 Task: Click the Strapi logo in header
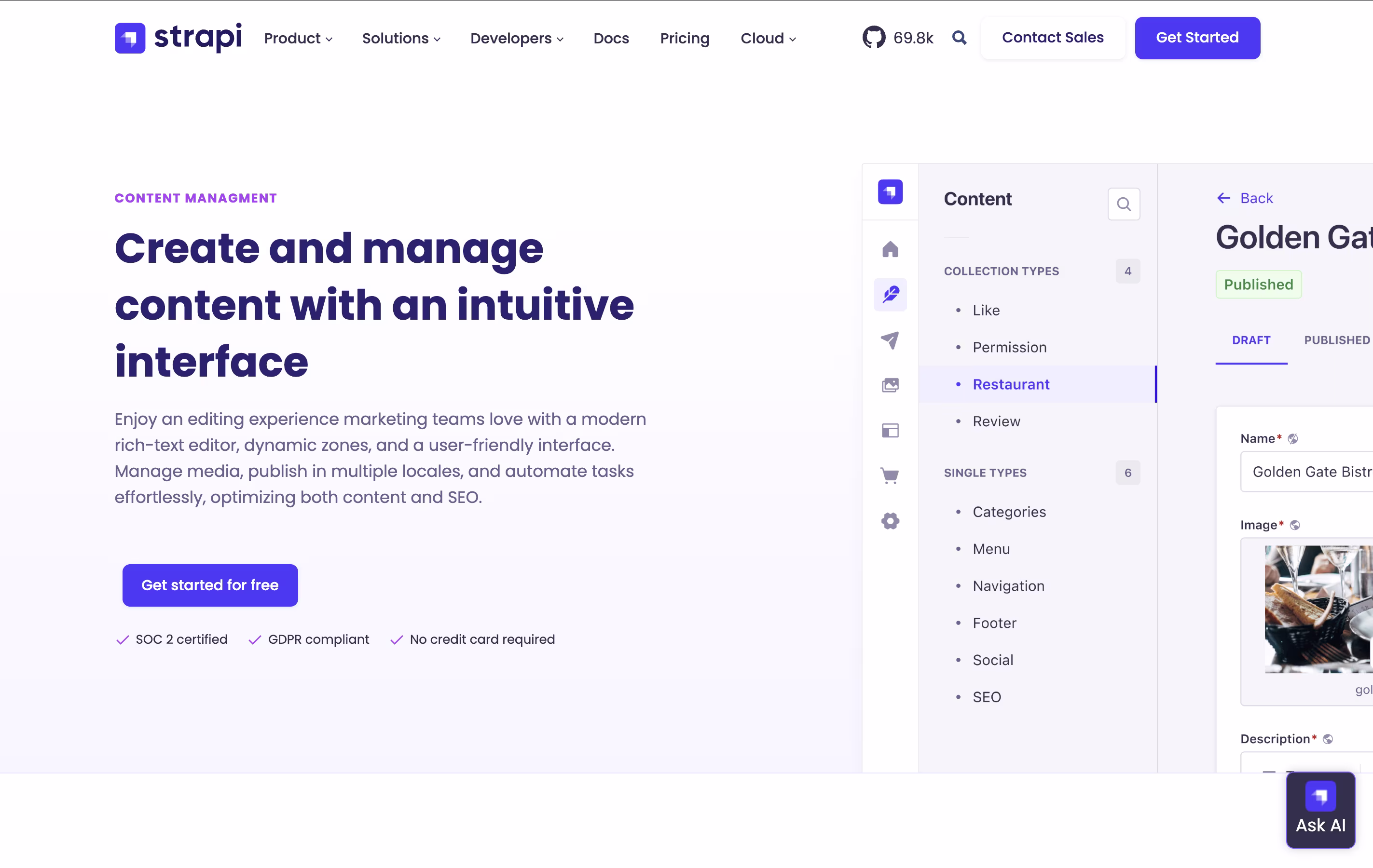point(178,38)
